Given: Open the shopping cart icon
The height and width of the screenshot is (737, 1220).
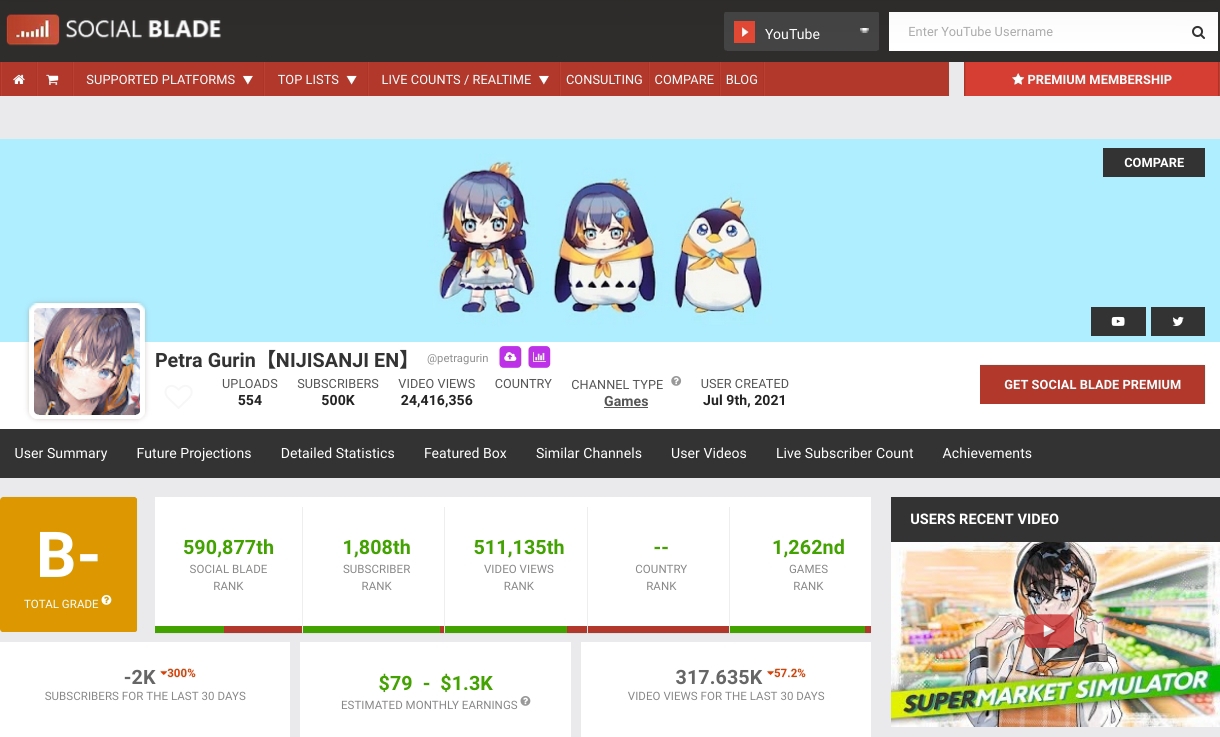Looking at the screenshot, I should point(52,80).
